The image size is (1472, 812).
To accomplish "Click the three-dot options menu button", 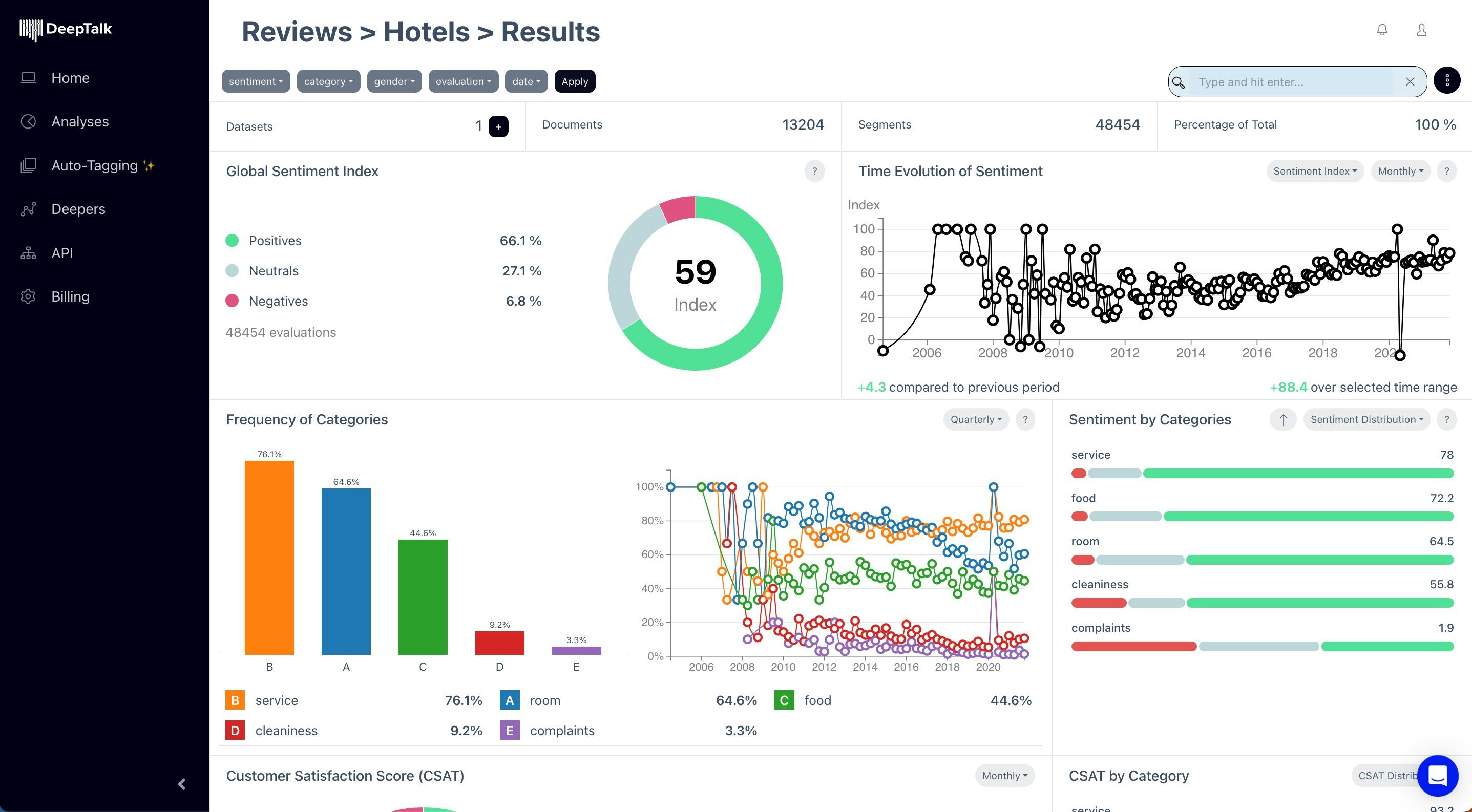I will point(1446,81).
